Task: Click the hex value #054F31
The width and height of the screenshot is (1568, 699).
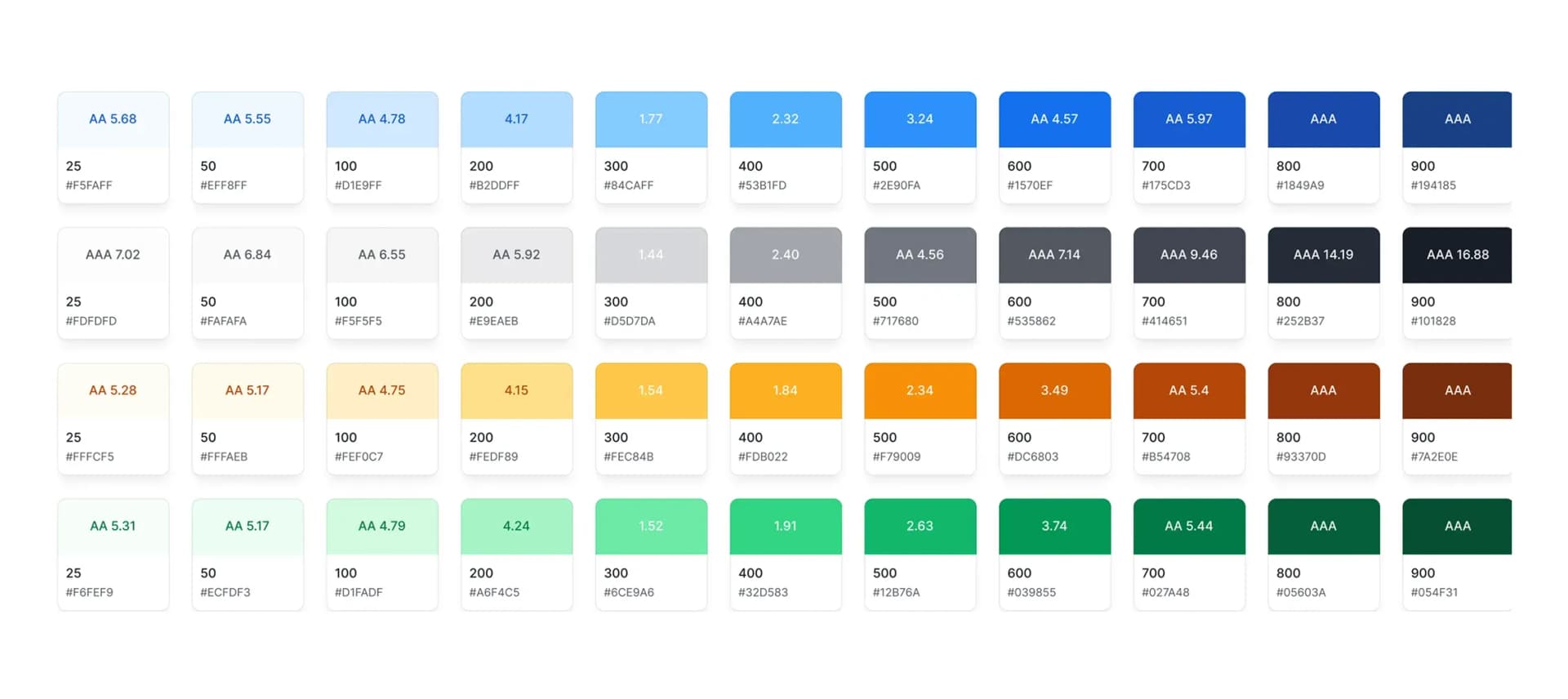Action: point(1434,592)
